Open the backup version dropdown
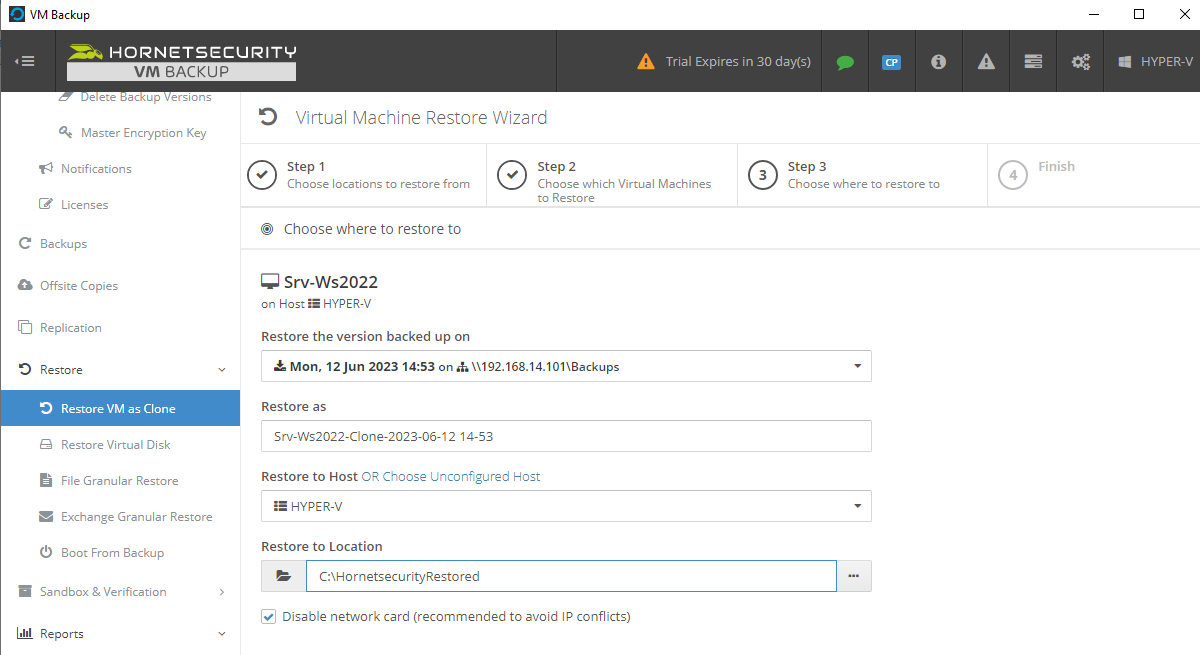The height and width of the screenshot is (655, 1200). tap(566, 366)
